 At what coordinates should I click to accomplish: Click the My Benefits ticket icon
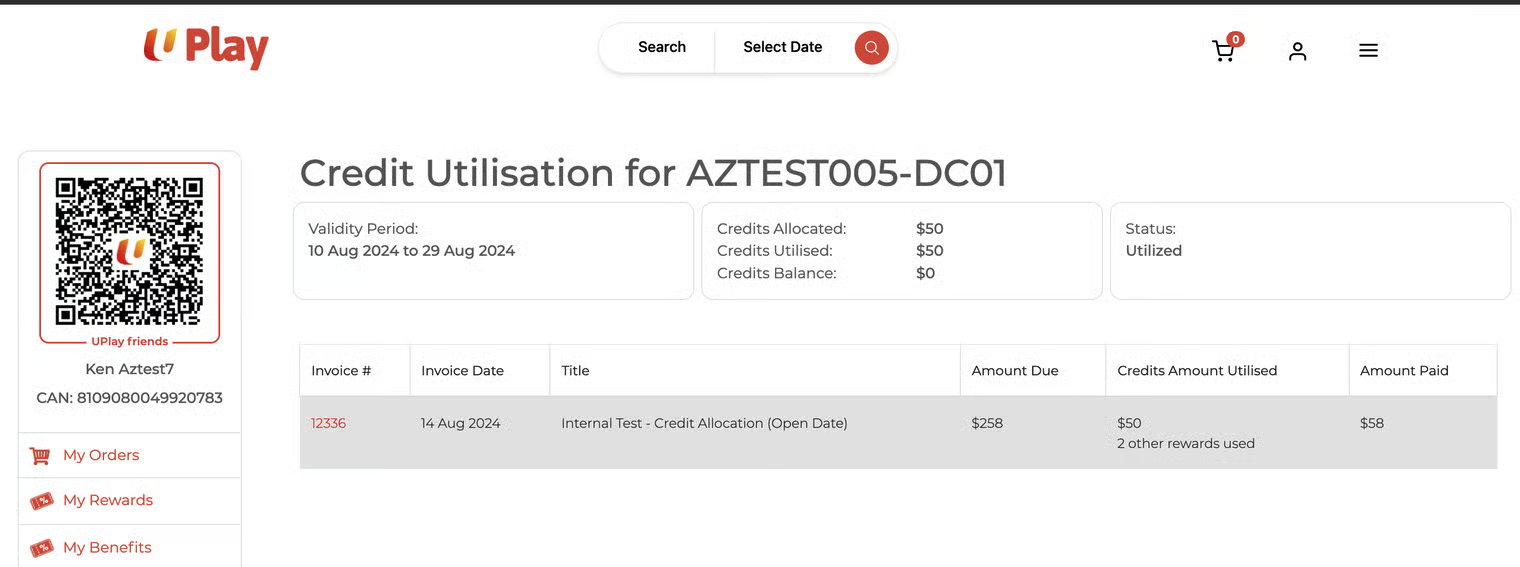click(41, 548)
